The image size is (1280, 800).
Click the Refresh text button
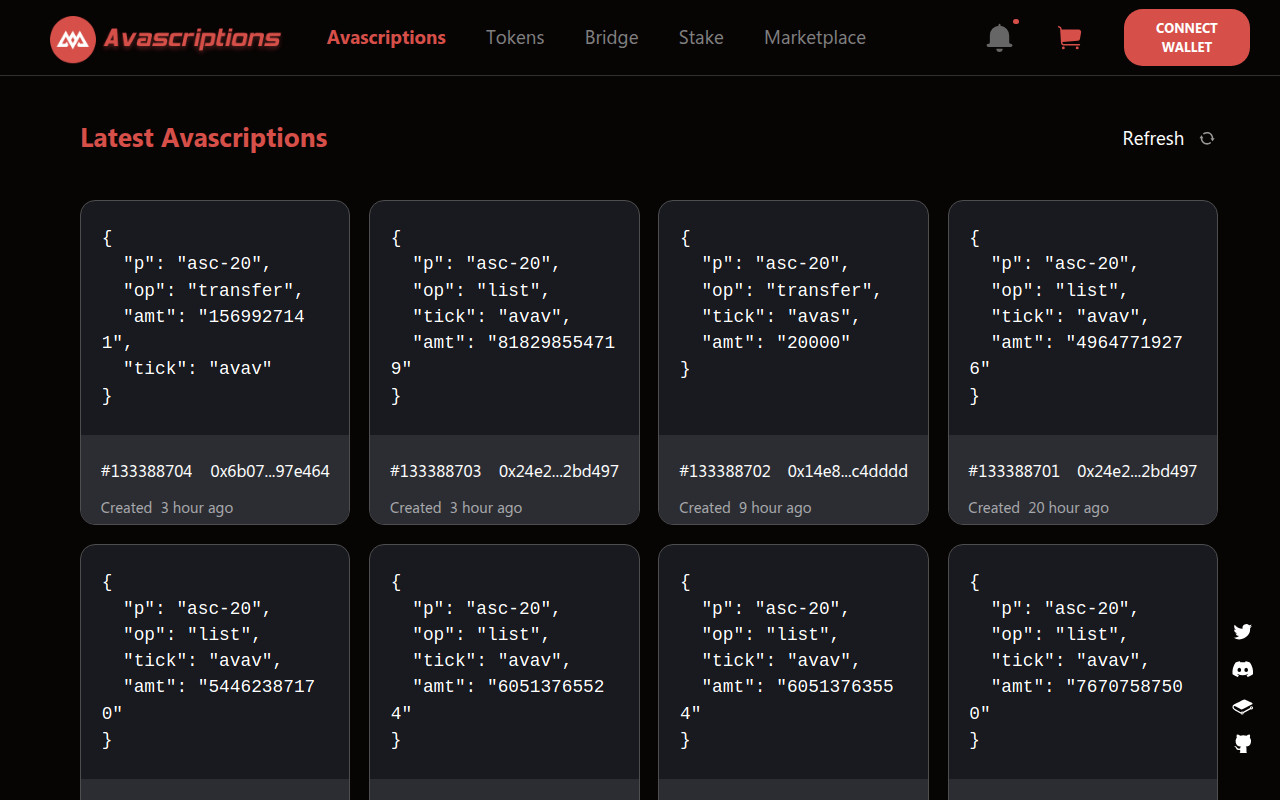coord(1153,138)
